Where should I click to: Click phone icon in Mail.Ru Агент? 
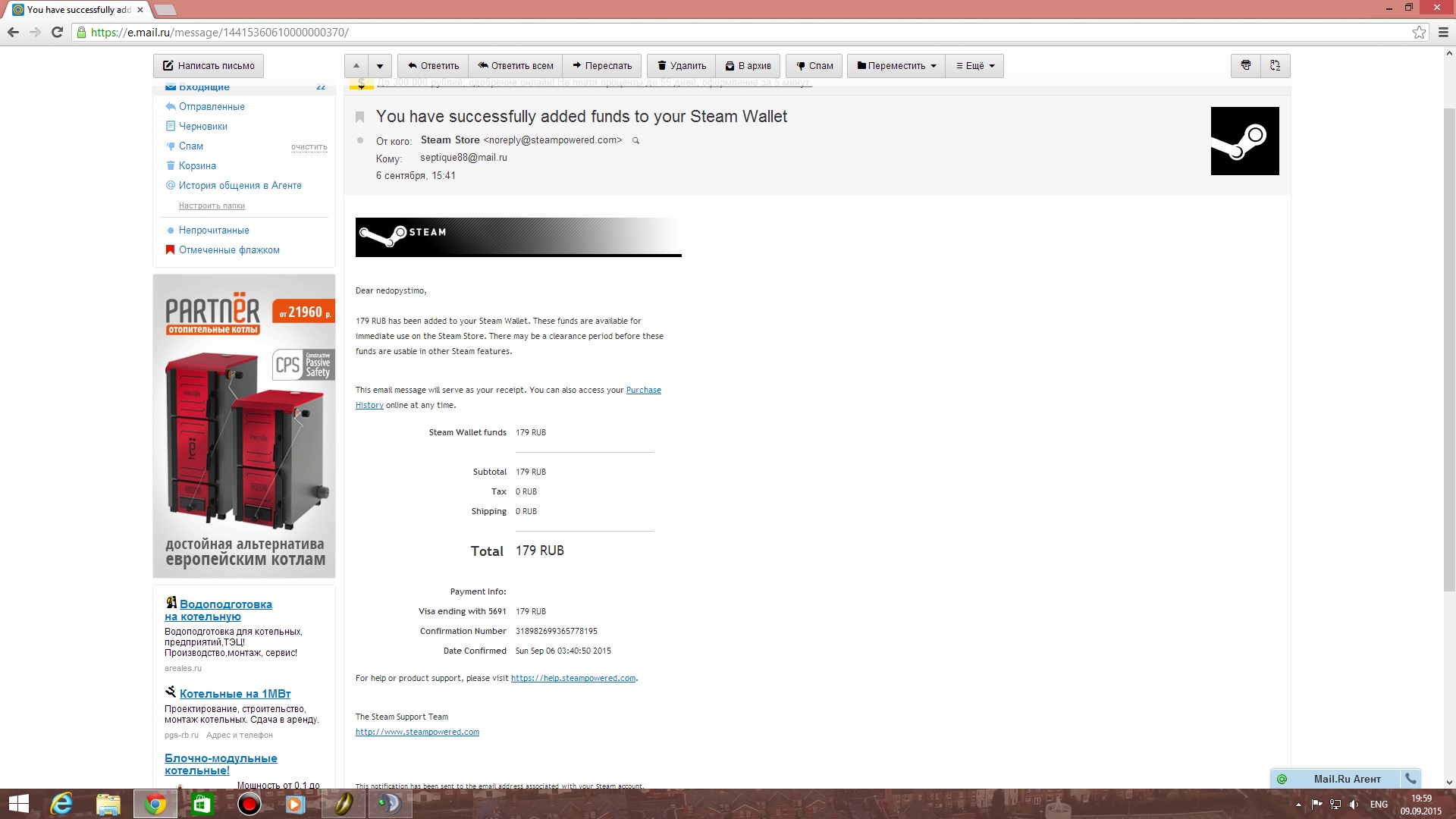pyautogui.click(x=1410, y=779)
